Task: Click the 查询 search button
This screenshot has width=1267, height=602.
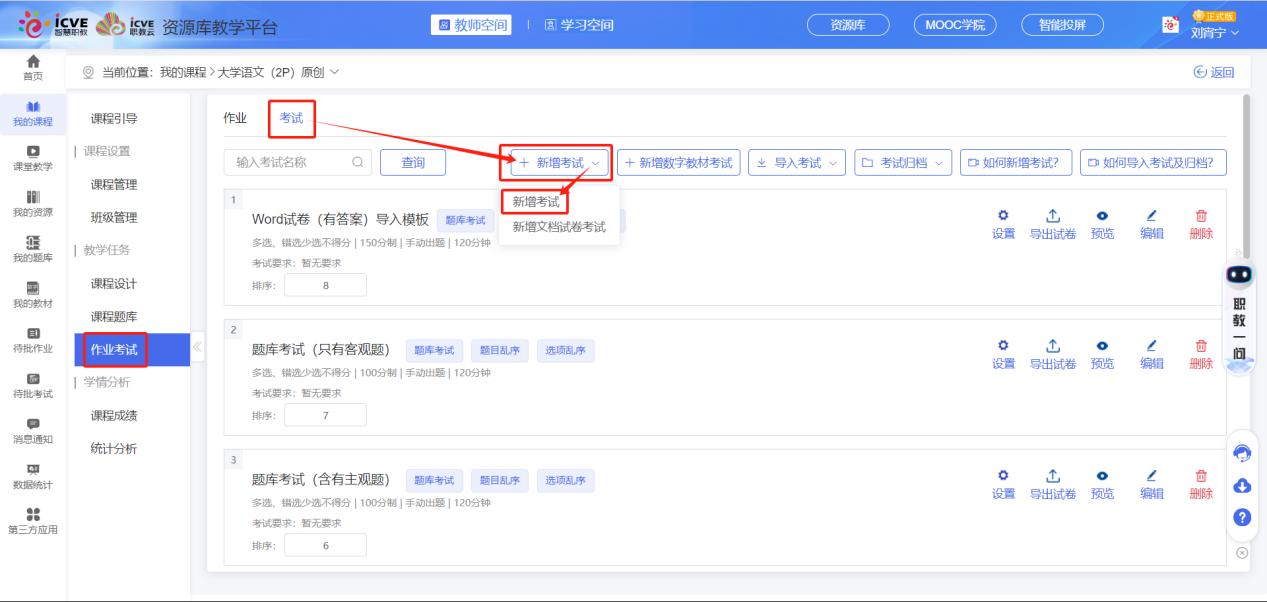Action: click(x=413, y=163)
